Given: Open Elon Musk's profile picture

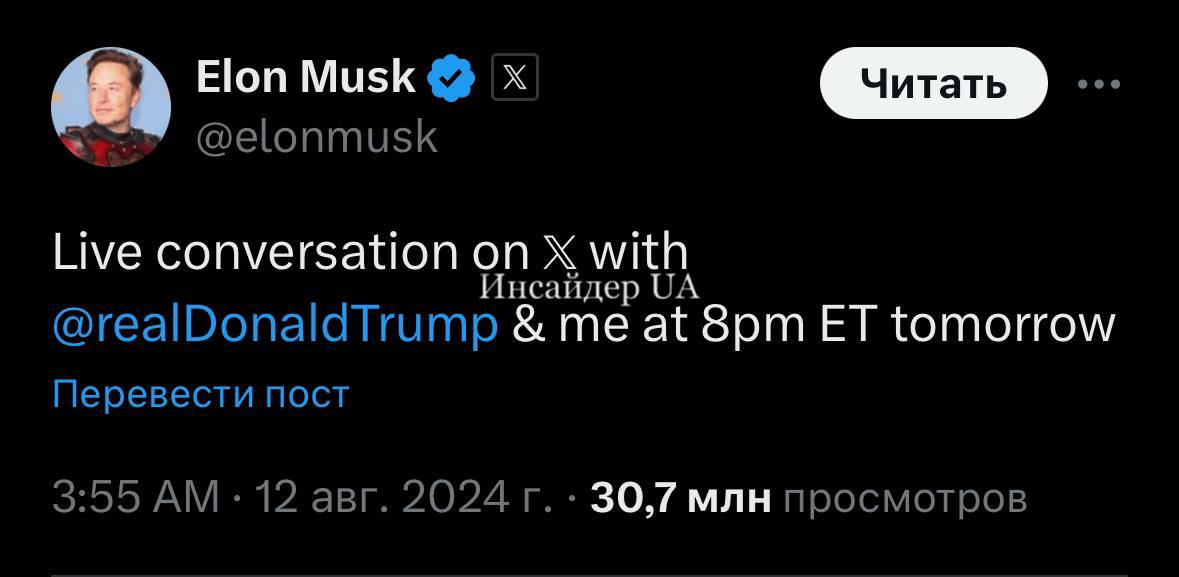Looking at the screenshot, I should tap(110, 107).
